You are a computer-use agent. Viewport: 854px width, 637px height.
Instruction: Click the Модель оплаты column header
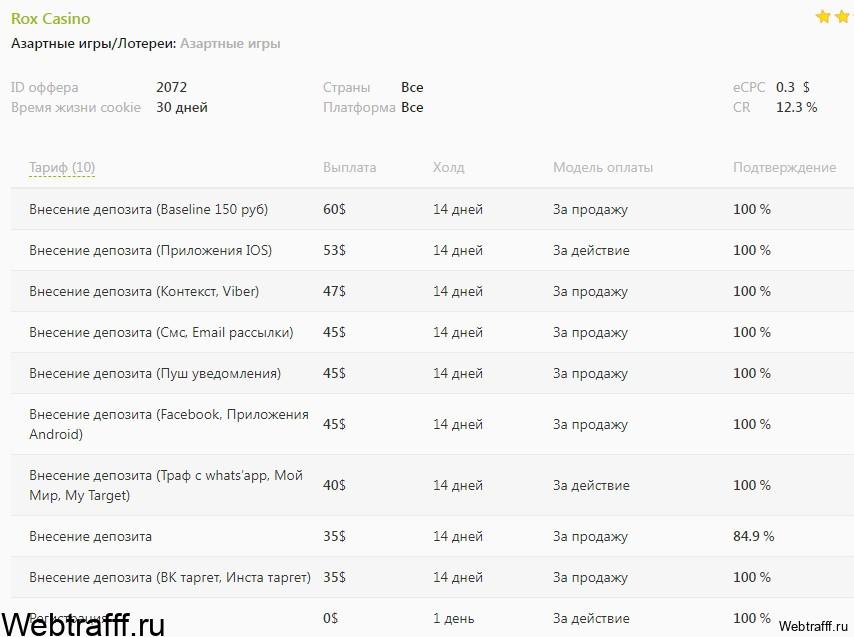603,168
